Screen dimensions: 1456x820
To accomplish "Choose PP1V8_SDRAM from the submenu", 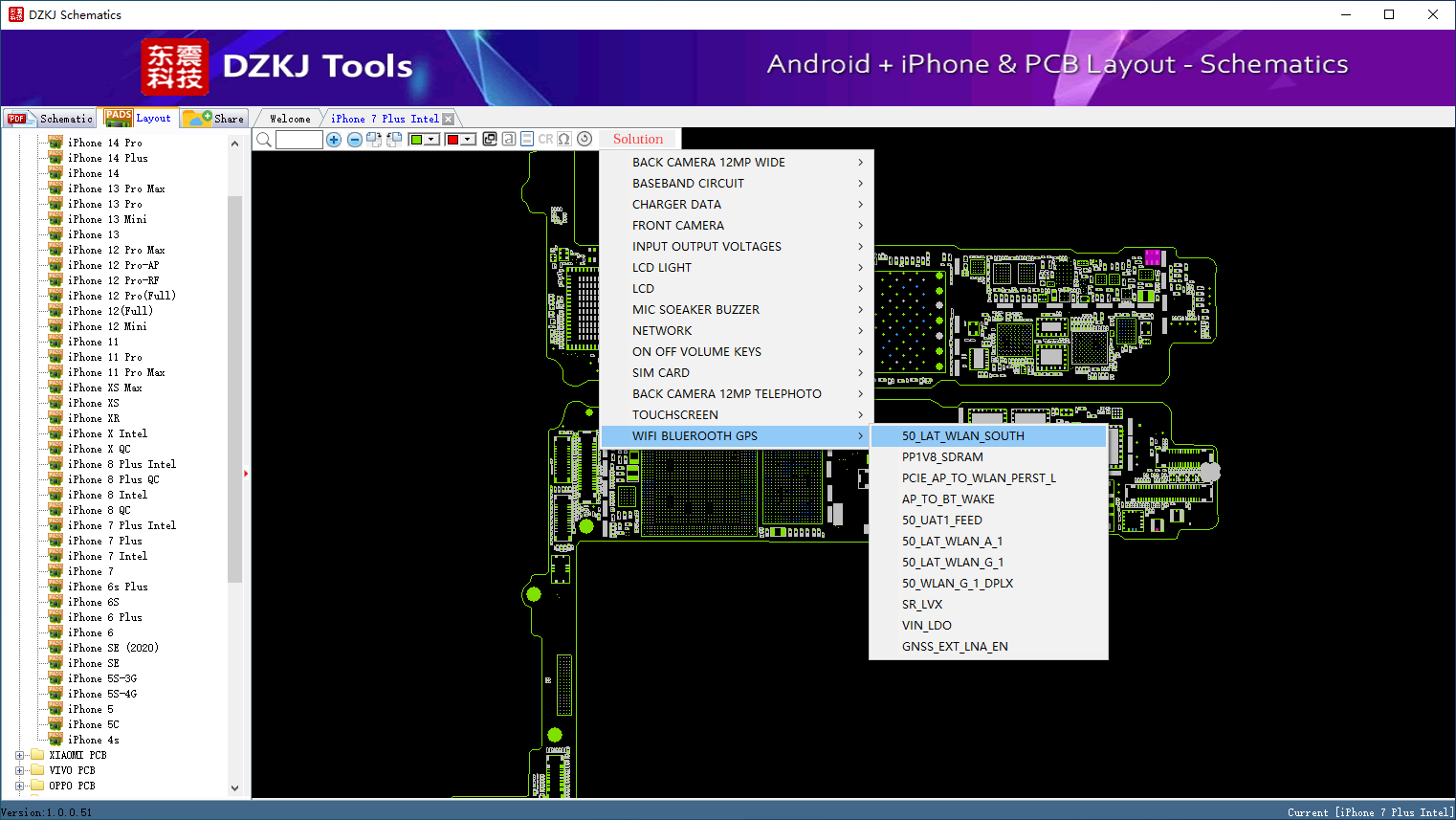I will coord(988,457).
